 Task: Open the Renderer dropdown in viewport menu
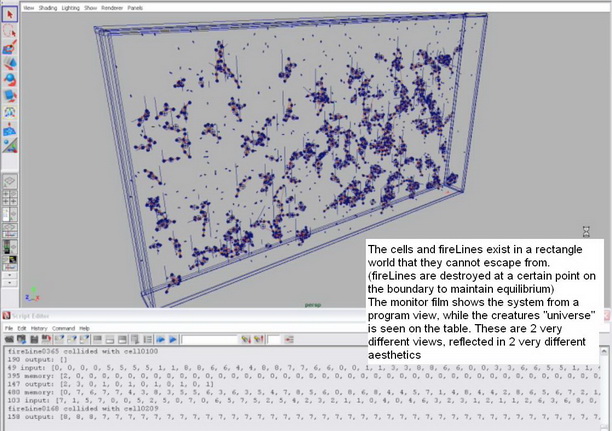[x=112, y=6]
